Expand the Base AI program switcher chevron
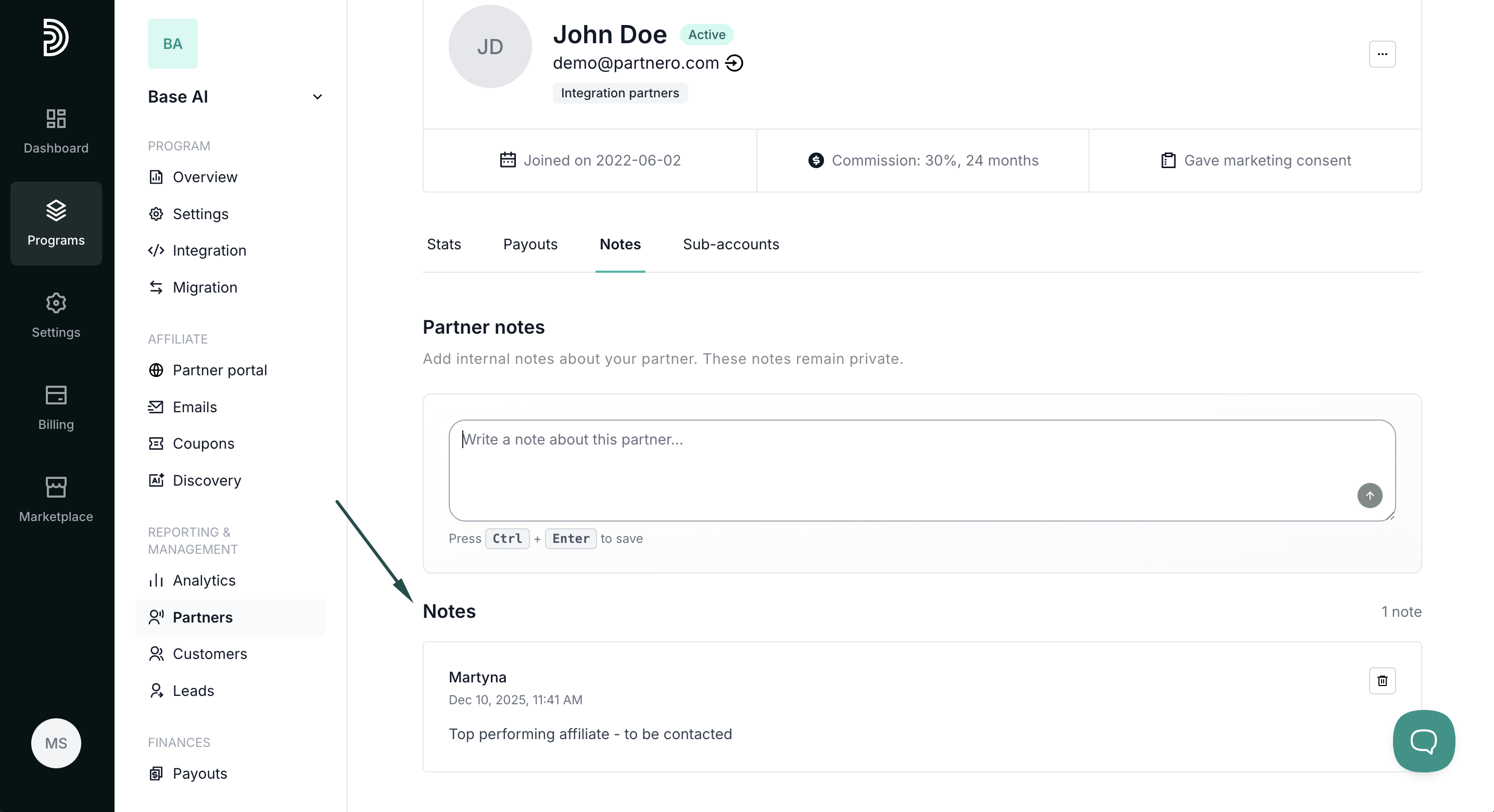Screen dimensions: 1494x812 (317, 97)
